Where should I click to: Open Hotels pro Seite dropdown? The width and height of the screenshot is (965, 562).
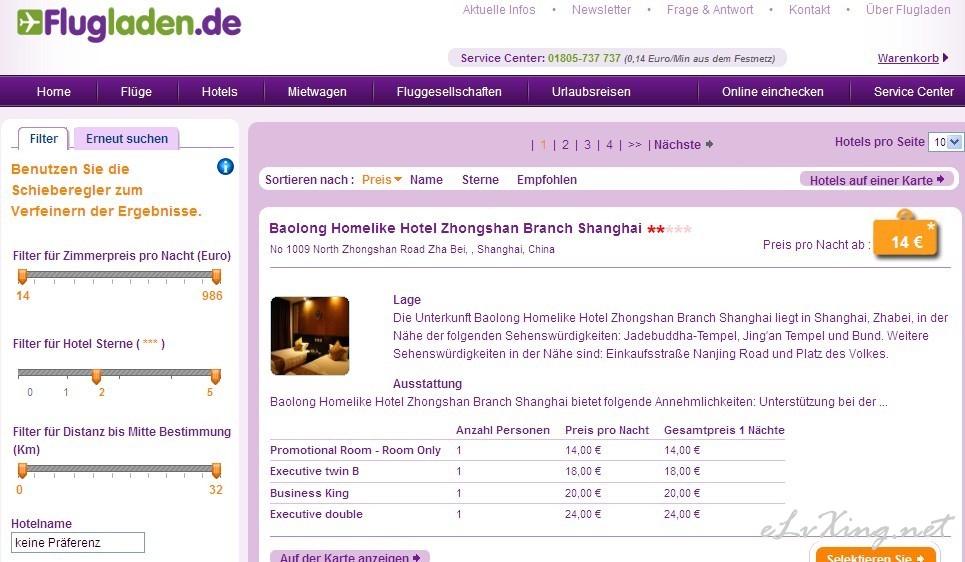(x=945, y=142)
